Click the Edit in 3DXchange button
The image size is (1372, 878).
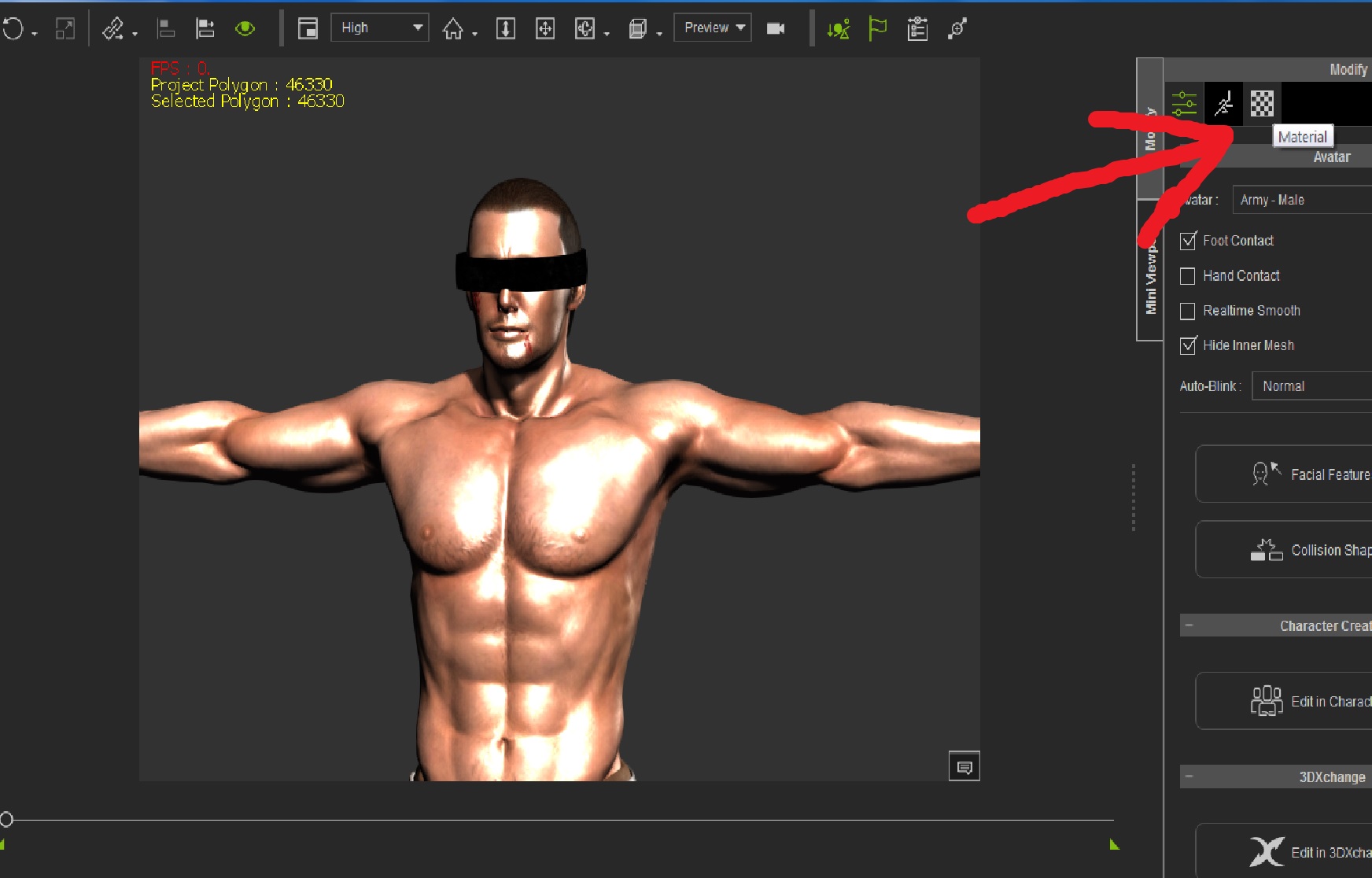(x=1284, y=850)
